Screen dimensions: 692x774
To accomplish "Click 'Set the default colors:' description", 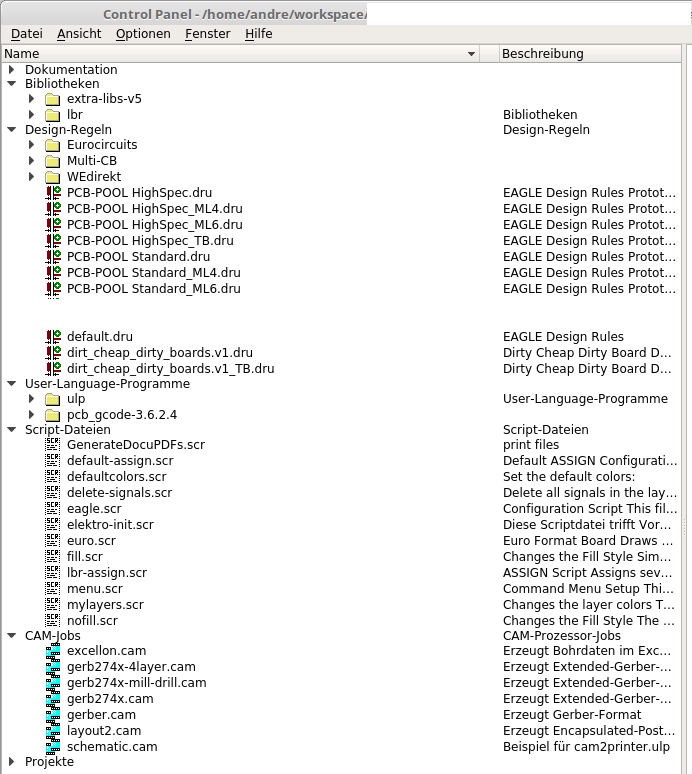I will [569, 477].
